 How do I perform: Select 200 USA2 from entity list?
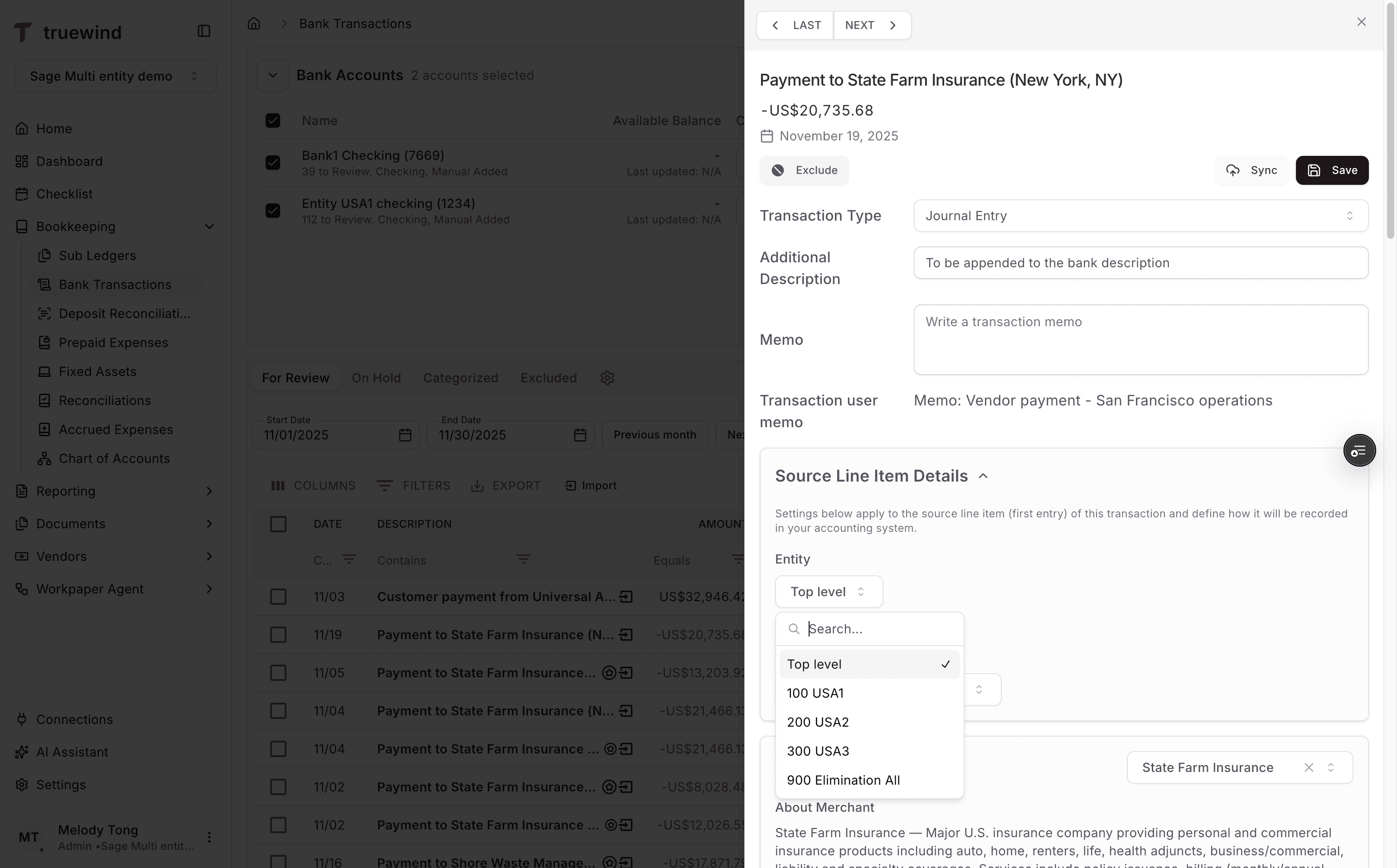tap(817, 722)
